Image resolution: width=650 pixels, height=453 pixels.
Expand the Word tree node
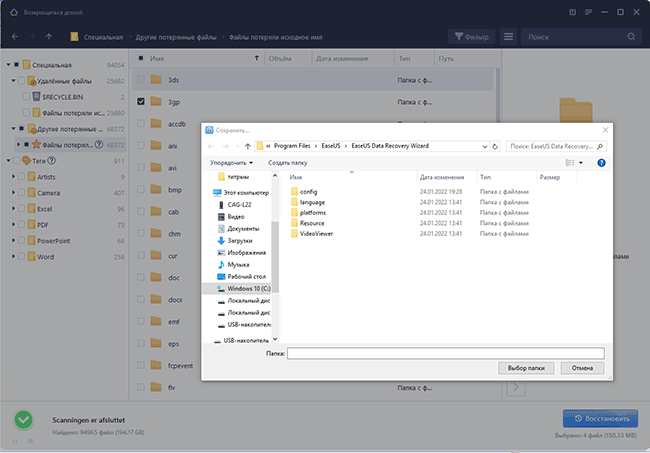[x=13, y=257]
